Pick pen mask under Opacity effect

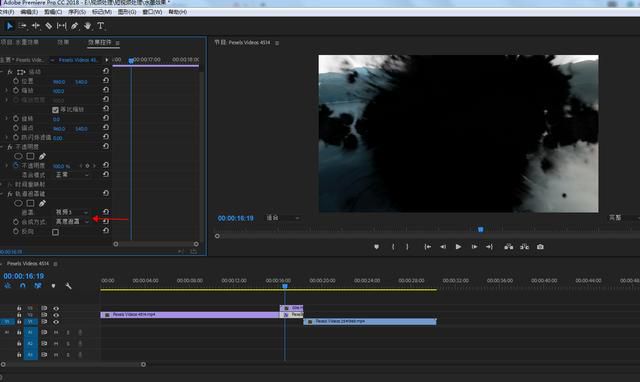click(x=42, y=156)
